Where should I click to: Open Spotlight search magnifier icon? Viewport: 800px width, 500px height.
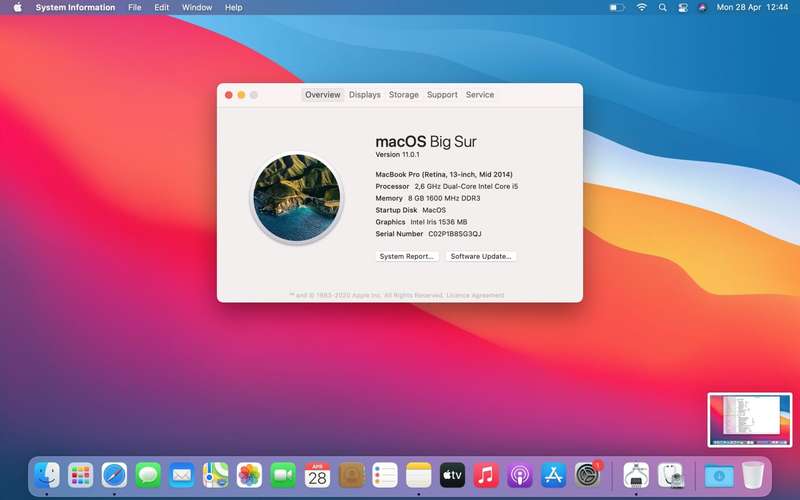[x=662, y=8]
